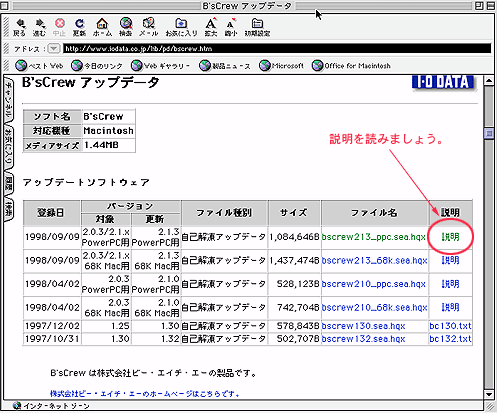This screenshot has height=413, width=497.
Task: Click the Back (戻る) toolbar icon
Action: (19, 27)
